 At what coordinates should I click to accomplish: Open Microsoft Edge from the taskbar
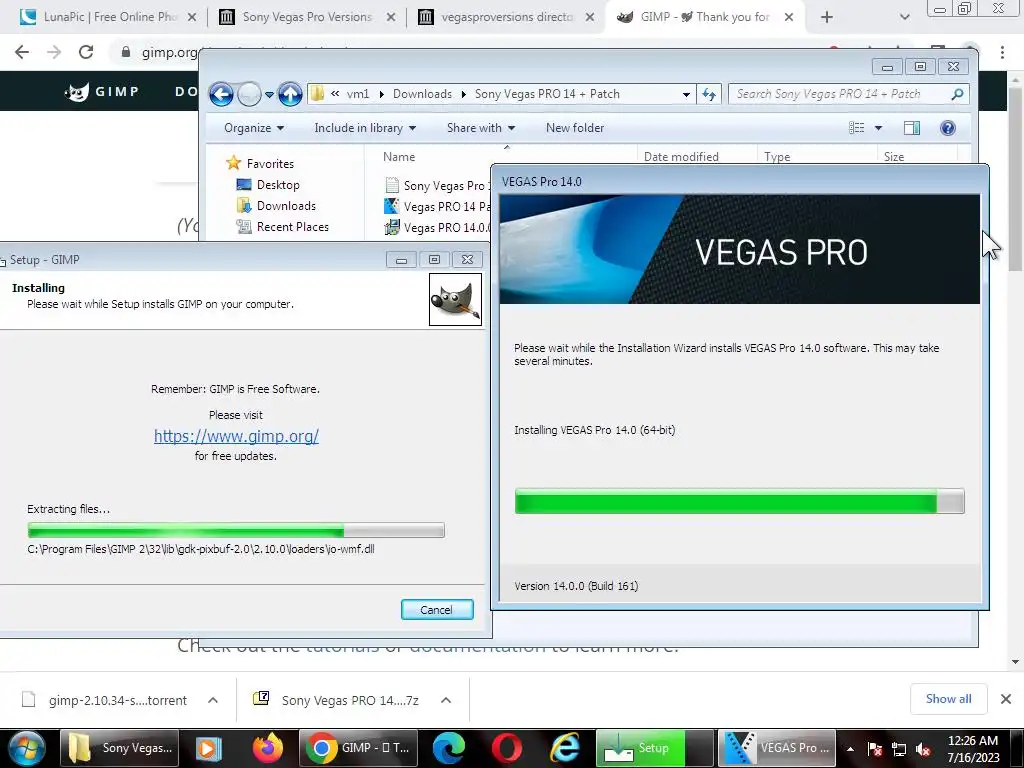tap(449, 748)
